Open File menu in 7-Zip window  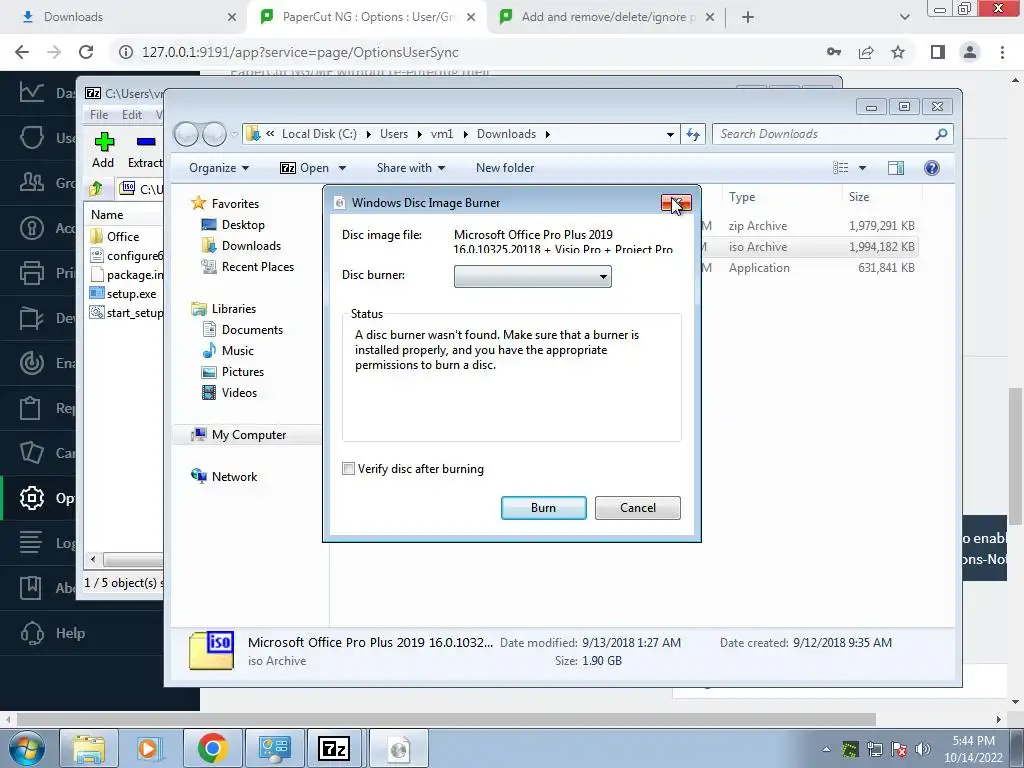click(99, 114)
